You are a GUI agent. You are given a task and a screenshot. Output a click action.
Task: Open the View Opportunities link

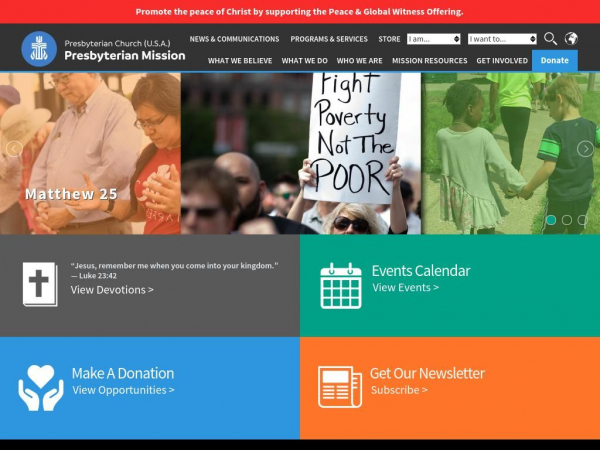[x=123, y=390]
